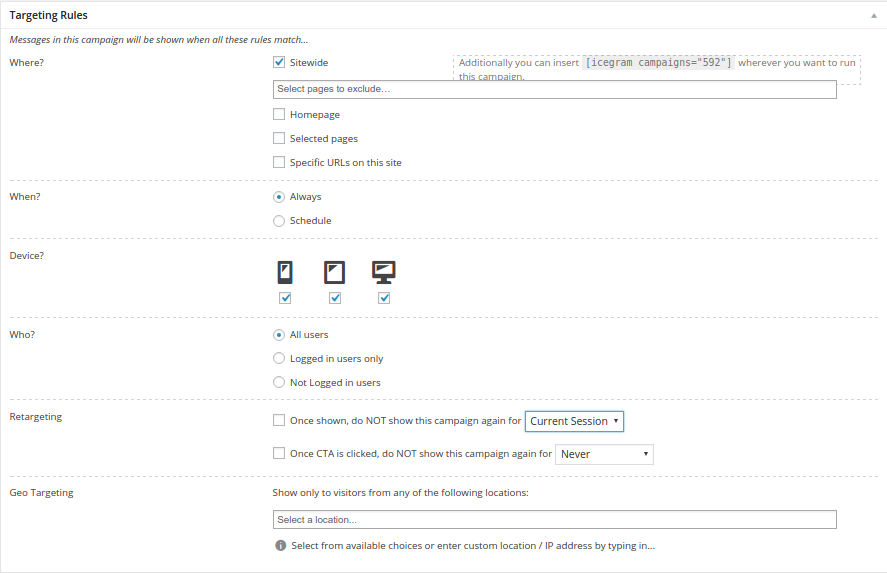Screen dimensions: 887x573
Task: Select the Always radio button
Action: (x=279, y=197)
